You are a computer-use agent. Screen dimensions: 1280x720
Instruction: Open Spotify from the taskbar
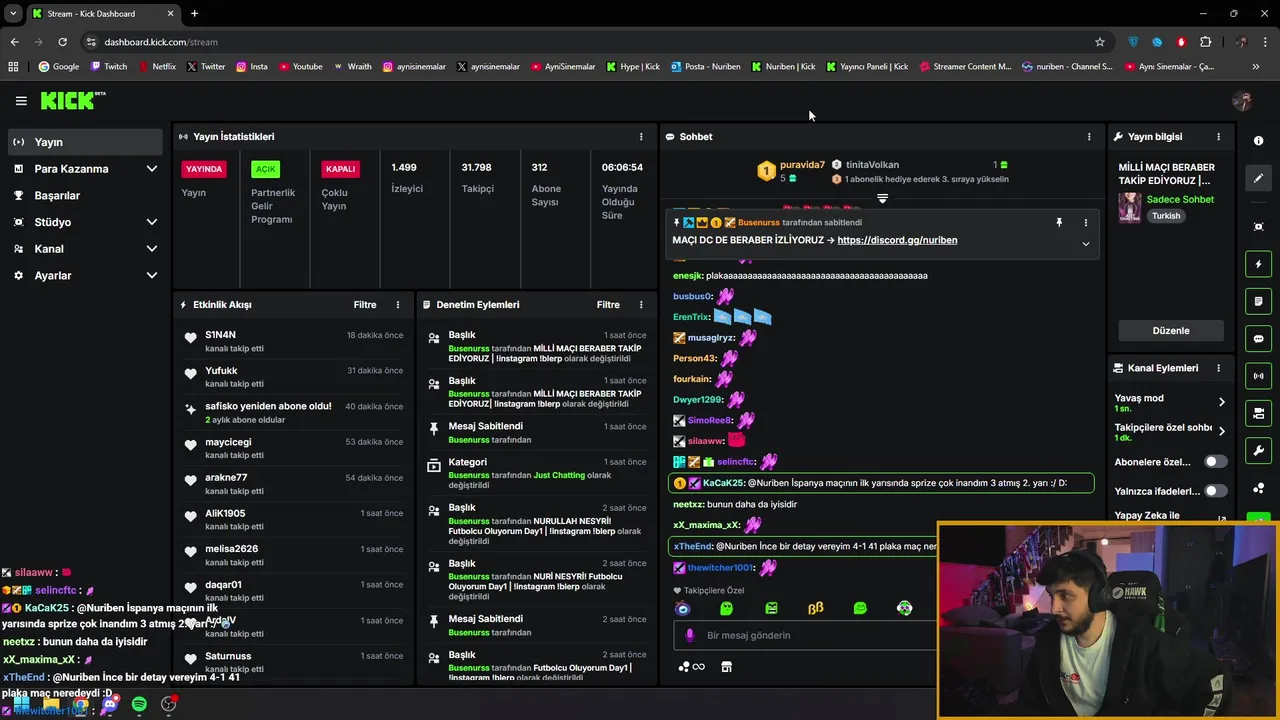pyautogui.click(x=139, y=705)
